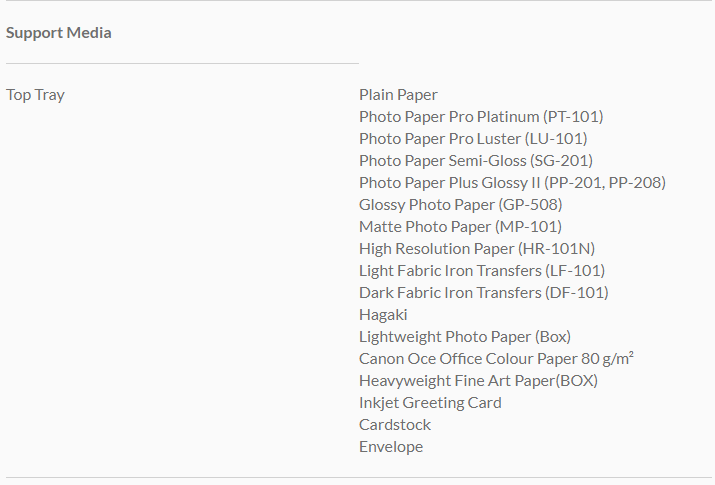
Task: Select the Top Tray label
Action: click(35, 95)
